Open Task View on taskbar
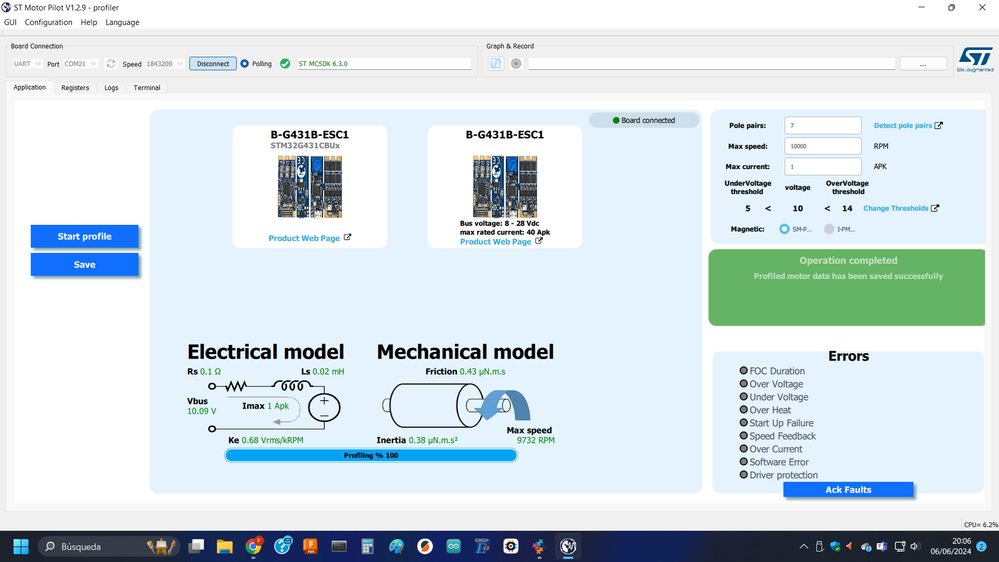The width and height of the screenshot is (999, 562). pos(196,546)
